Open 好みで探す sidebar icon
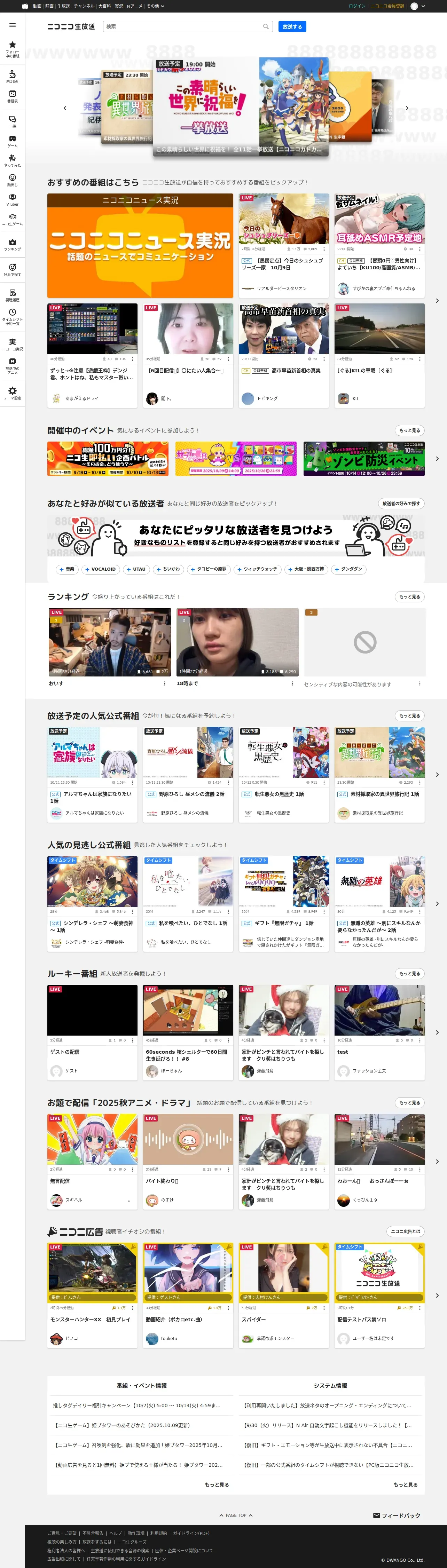The width and height of the screenshot is (447, 1568). click(x=12, y=270)
